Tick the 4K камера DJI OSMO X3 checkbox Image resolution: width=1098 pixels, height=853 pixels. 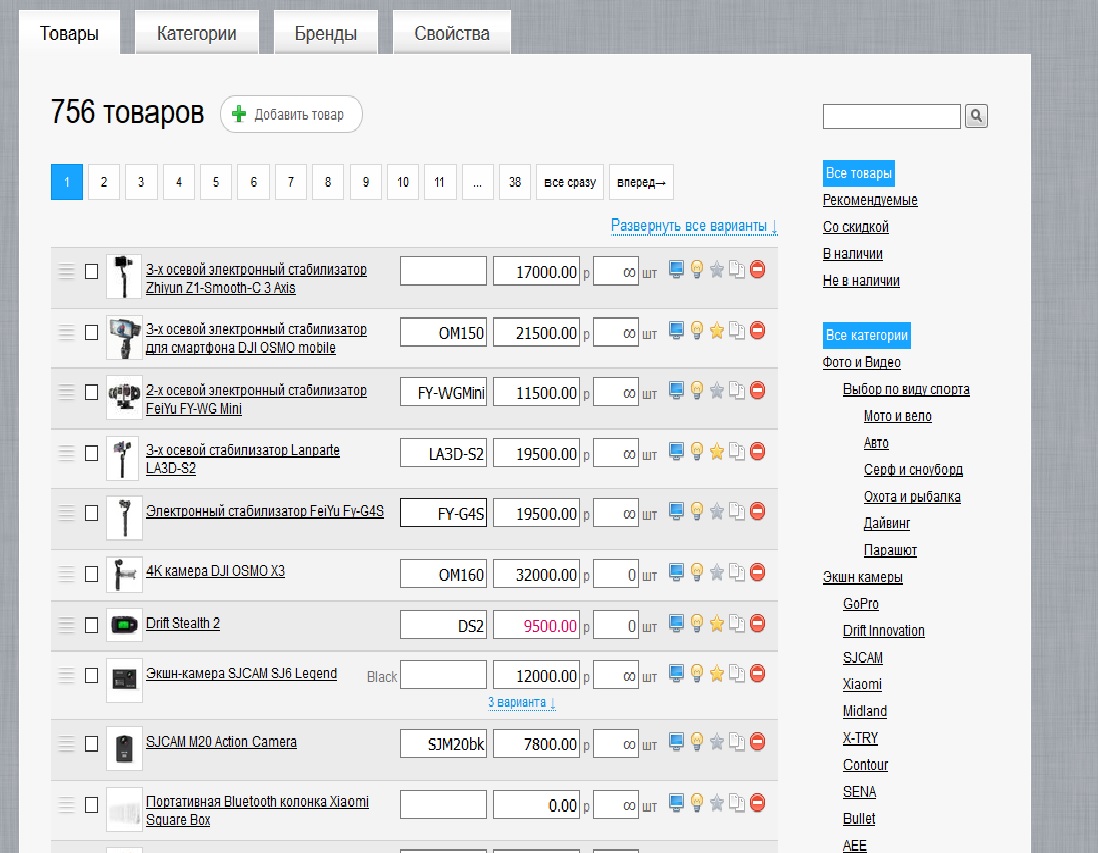tap(91, 574)
